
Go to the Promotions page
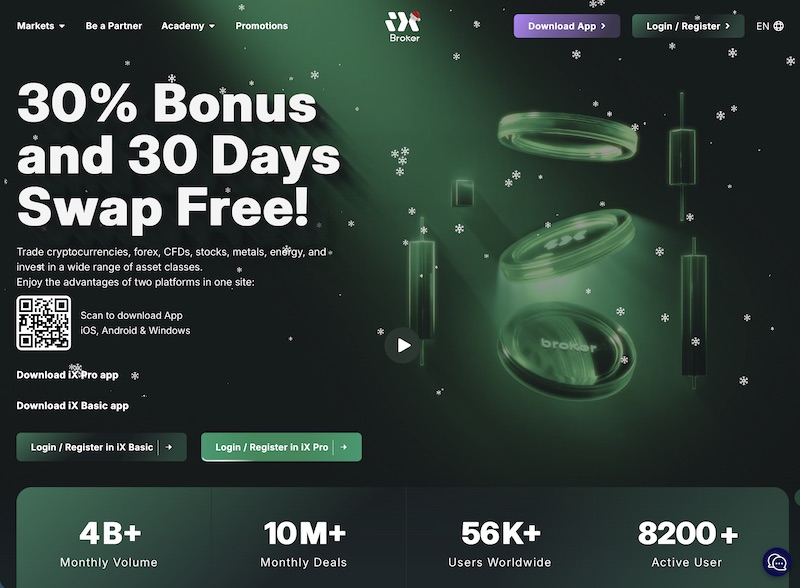(x=262, y=26)
